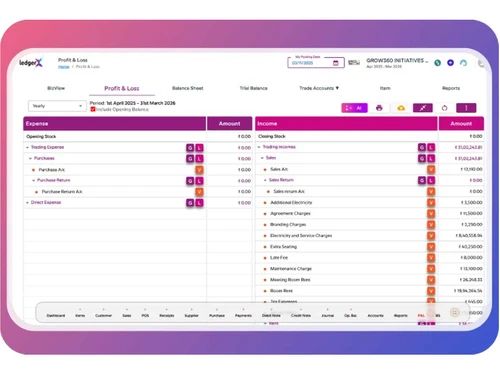
Task: Collapse the Sales group in Income
Action: point(262,158)
